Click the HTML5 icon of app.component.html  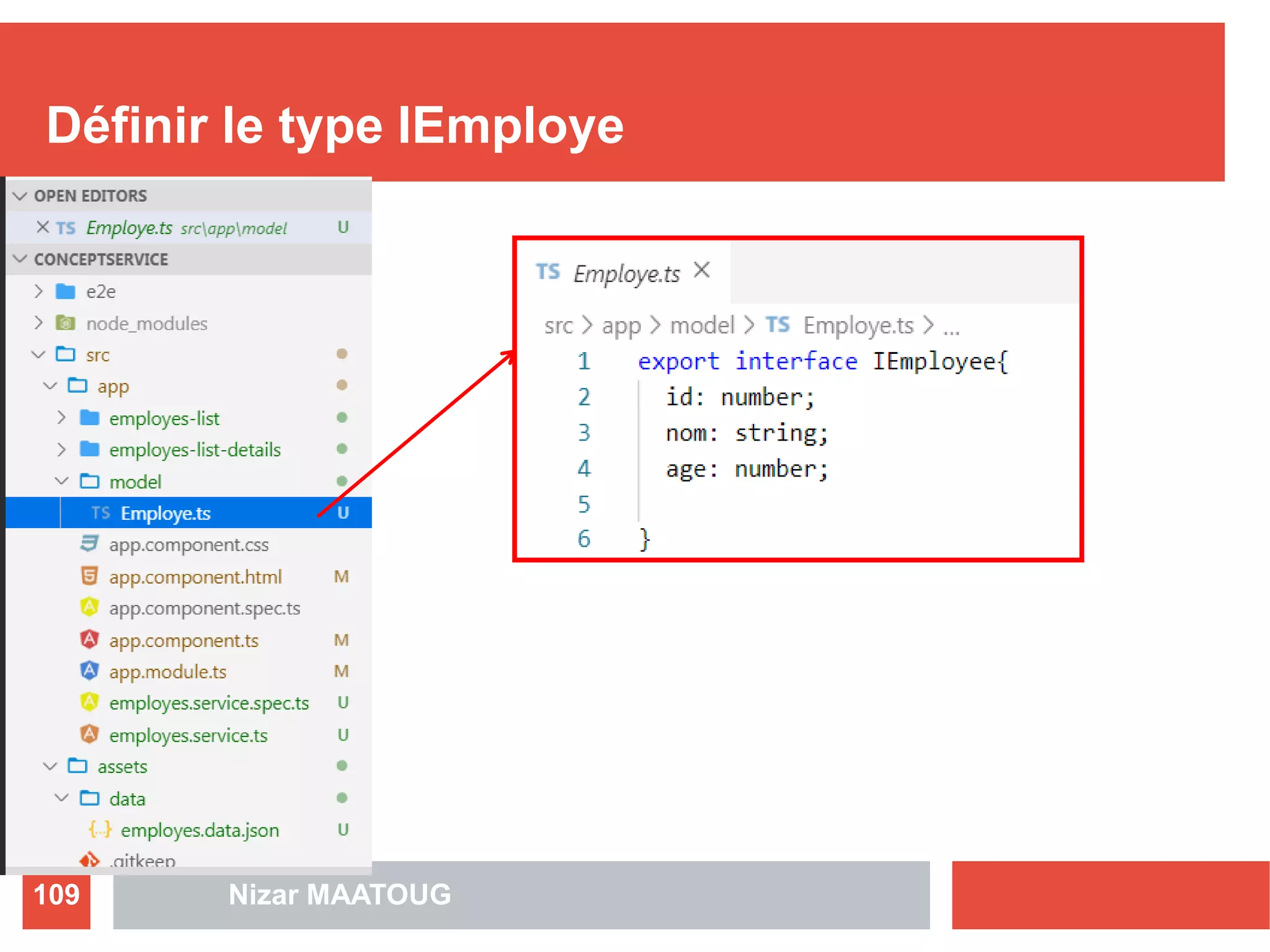(89, 576)
